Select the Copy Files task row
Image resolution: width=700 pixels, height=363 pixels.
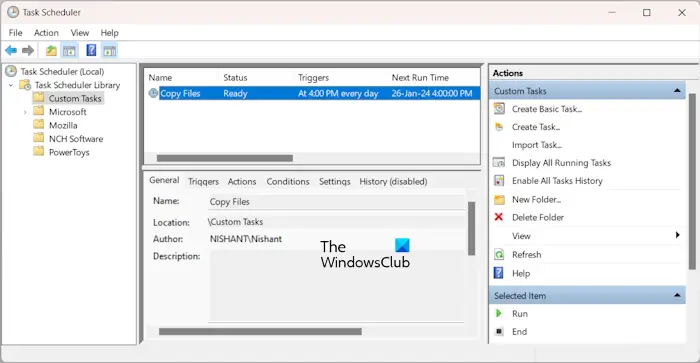pyautogui.click(x=313, y=93)
